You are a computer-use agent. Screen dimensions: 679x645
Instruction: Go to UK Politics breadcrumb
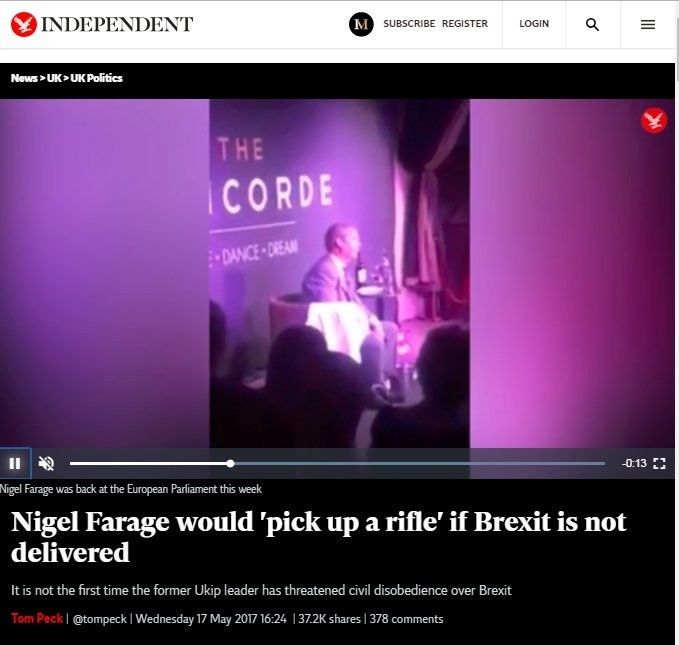pyautogui.click(x=96, y=78)
